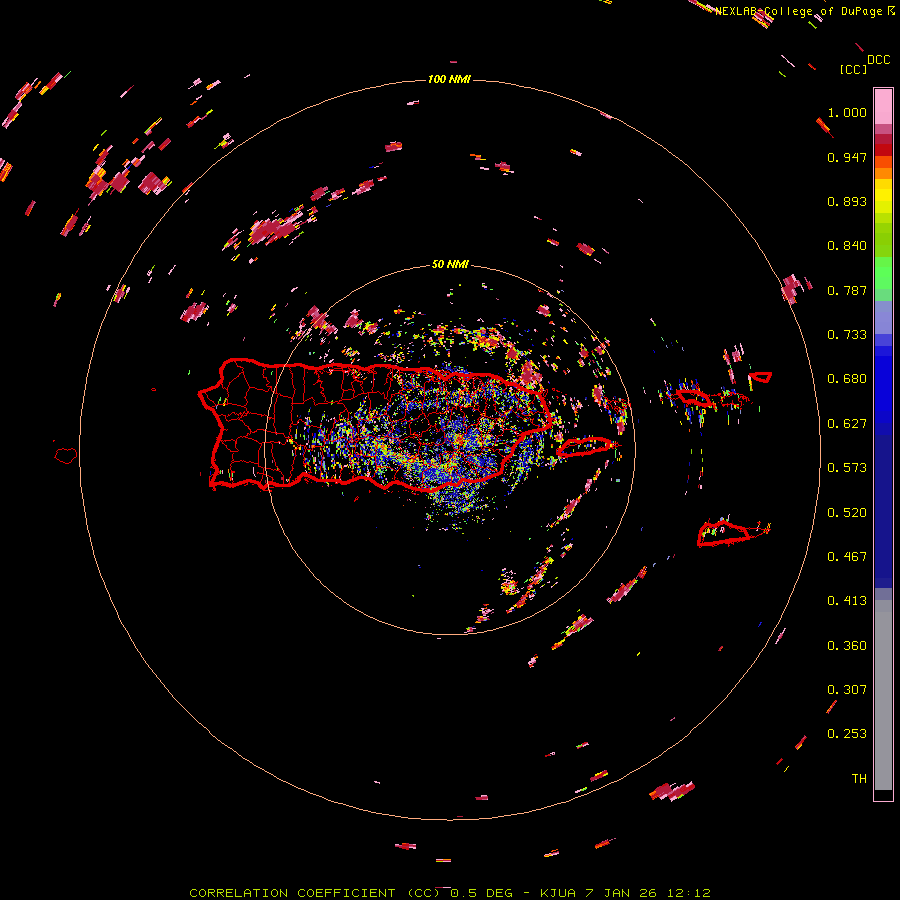The width and height of the screenshot is (900, 900).
Task: Select the 0.787 scale value
Action: 847,290
